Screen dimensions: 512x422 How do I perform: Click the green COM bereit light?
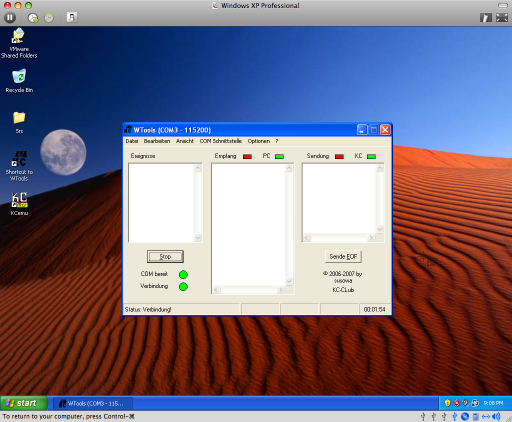[183, 274]
